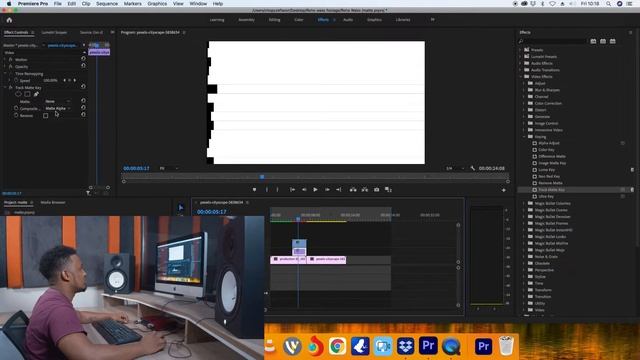The image size is (640, 360).
Task: Select the rectangle mask tool under Track Matte Key
Action: tap(27, 94)
